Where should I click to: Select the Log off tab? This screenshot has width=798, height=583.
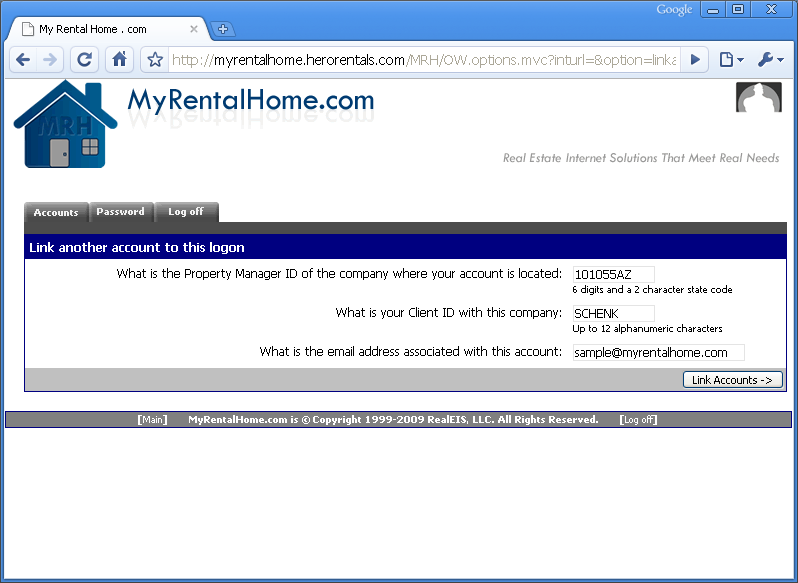pos(186,212)
